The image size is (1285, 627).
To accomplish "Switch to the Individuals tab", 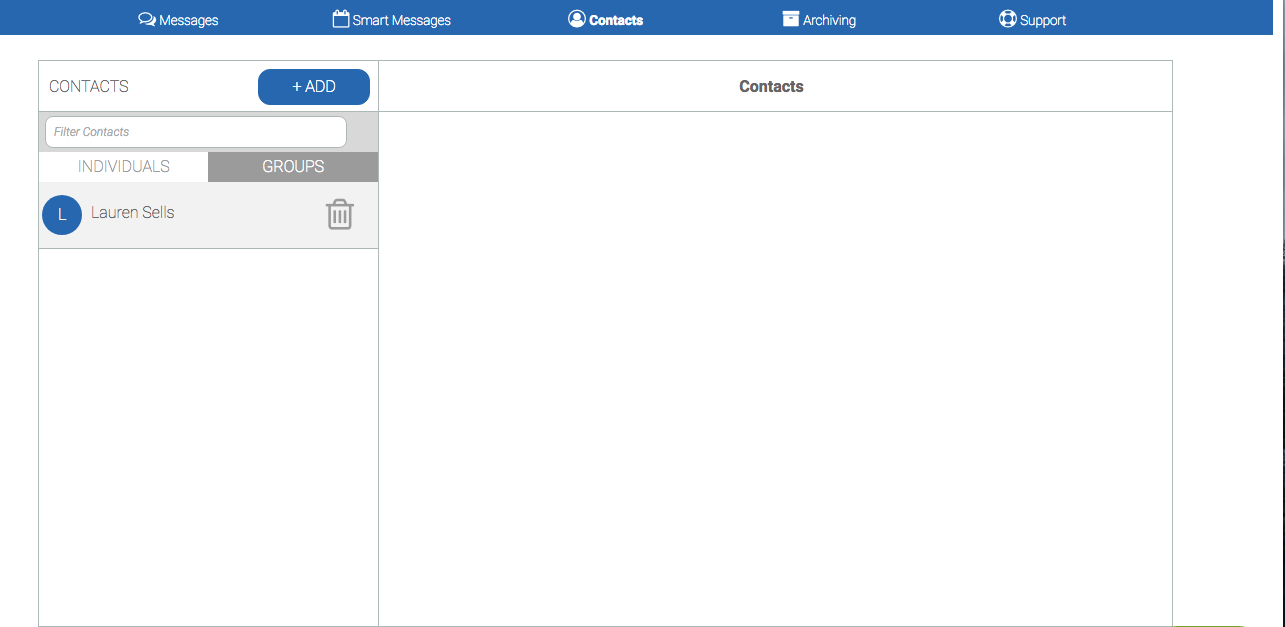I will 124,167.
